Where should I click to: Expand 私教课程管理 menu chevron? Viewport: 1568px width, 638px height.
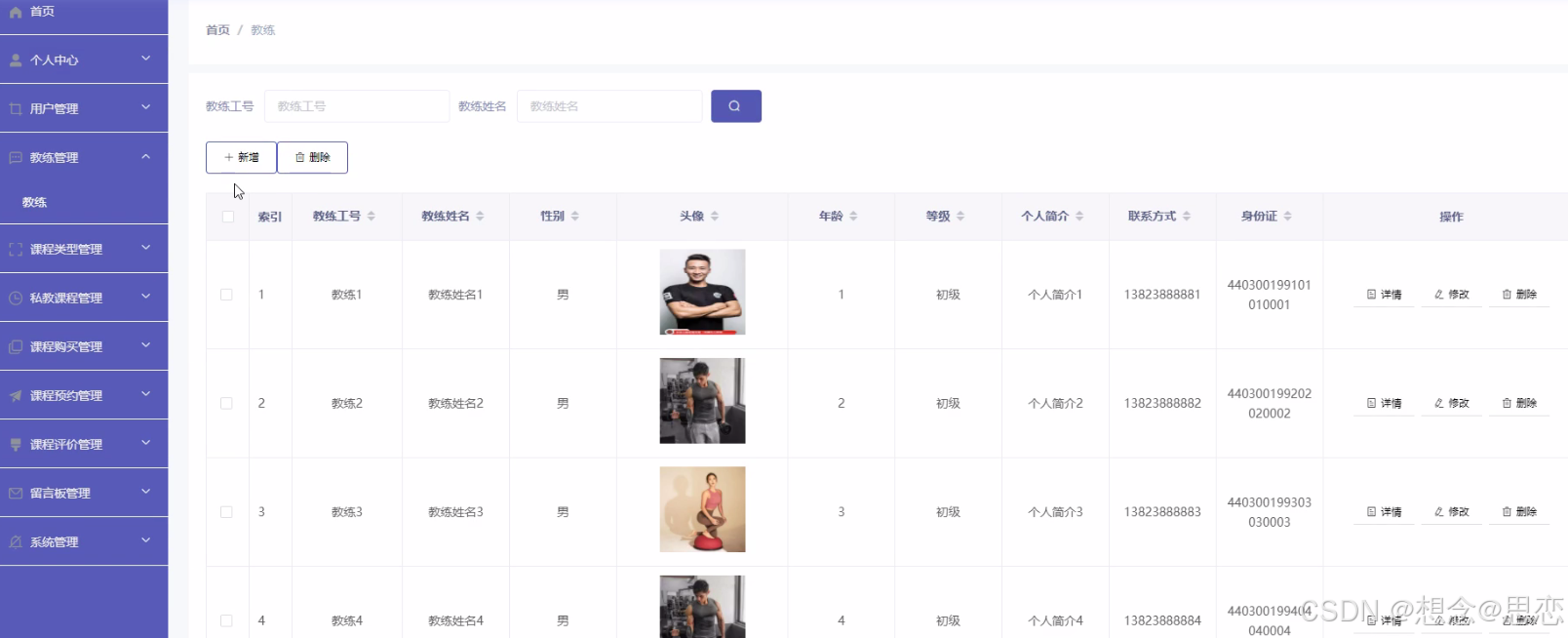(x=145, y=297)
